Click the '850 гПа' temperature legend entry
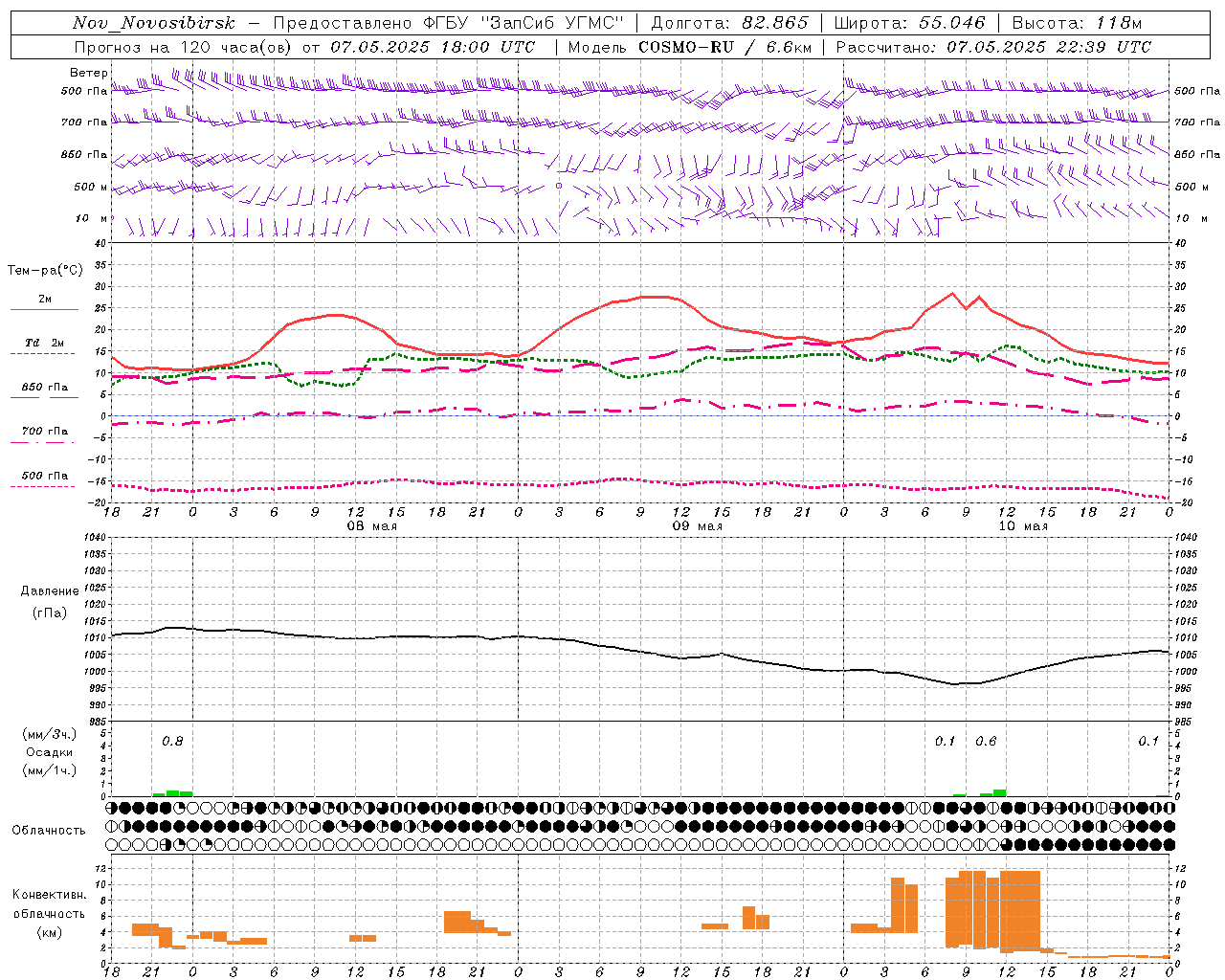Viewport: 1225px width, 980px height. pyautogui.click(x=45, y=388)
